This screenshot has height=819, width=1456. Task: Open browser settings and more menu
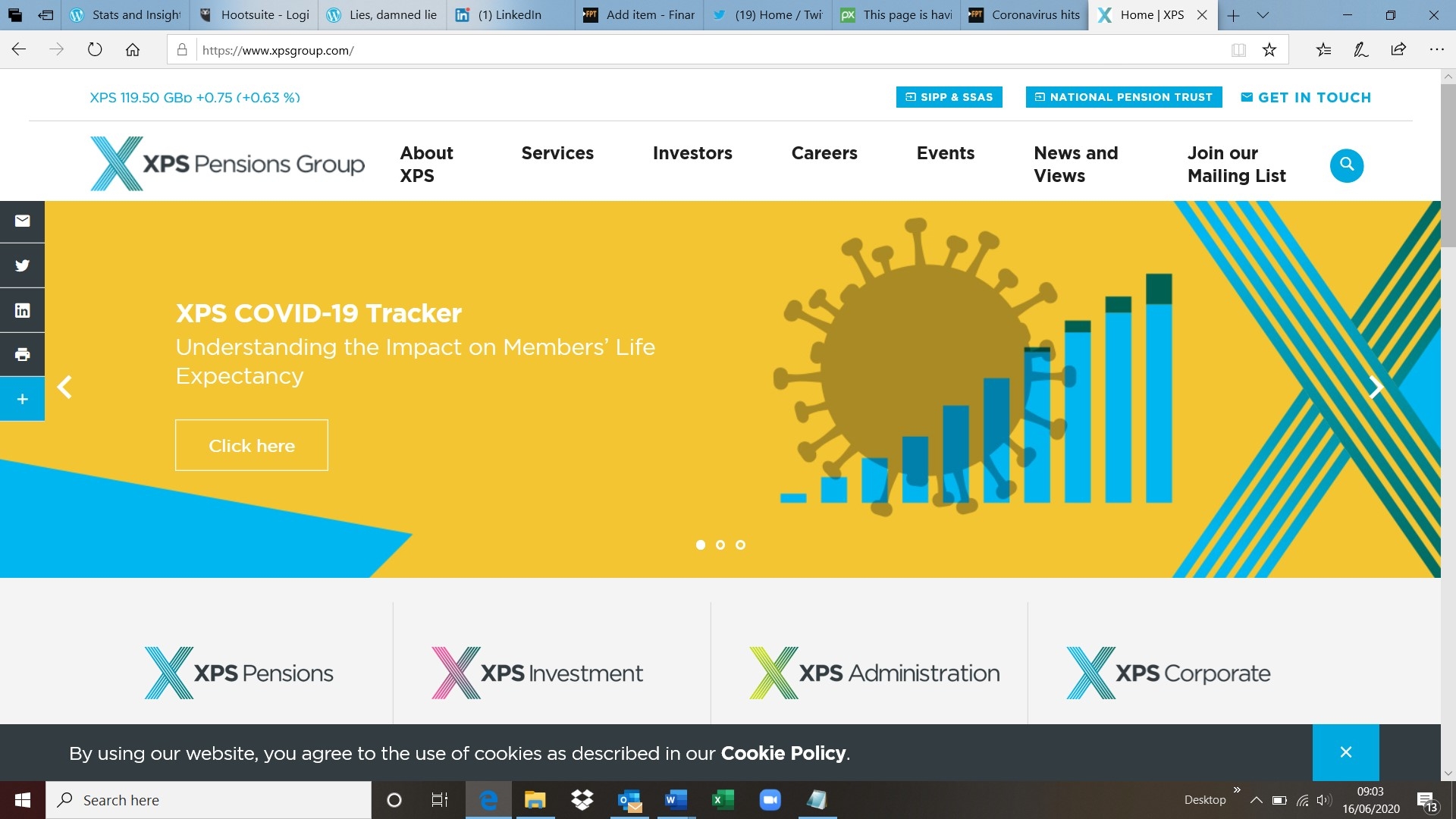tap(1436, 50)
